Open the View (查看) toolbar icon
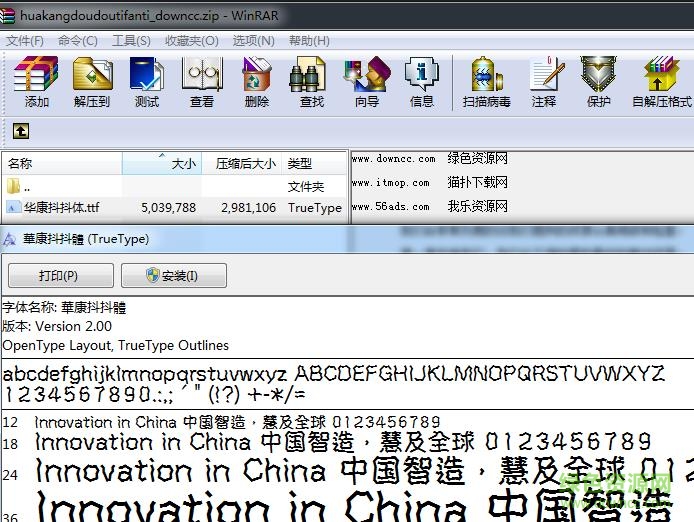 click(x=202, y=74)
